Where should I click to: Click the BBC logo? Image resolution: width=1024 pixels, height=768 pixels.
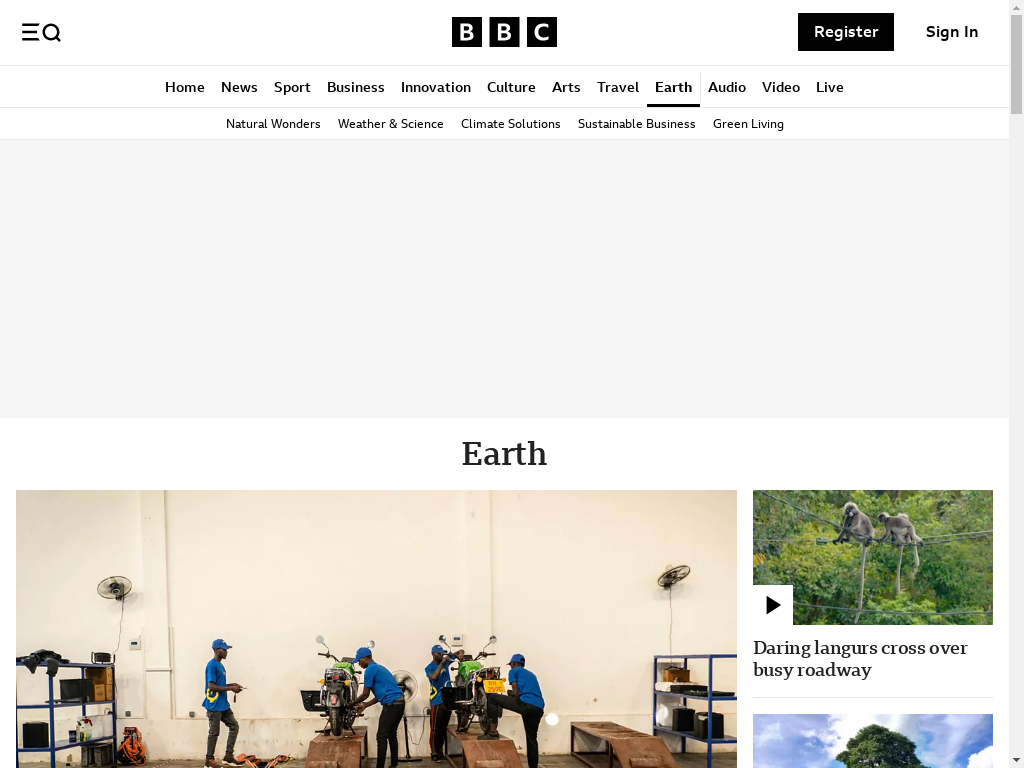(504, 32)
